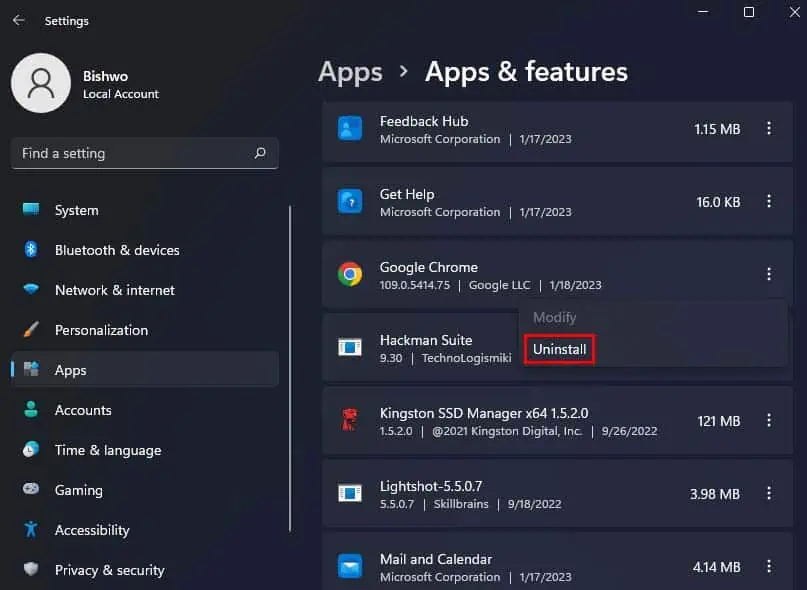Screen dimensions: 807x590
Task: Click the 4.14 MB size value
Action: click(x=716, y=567)
